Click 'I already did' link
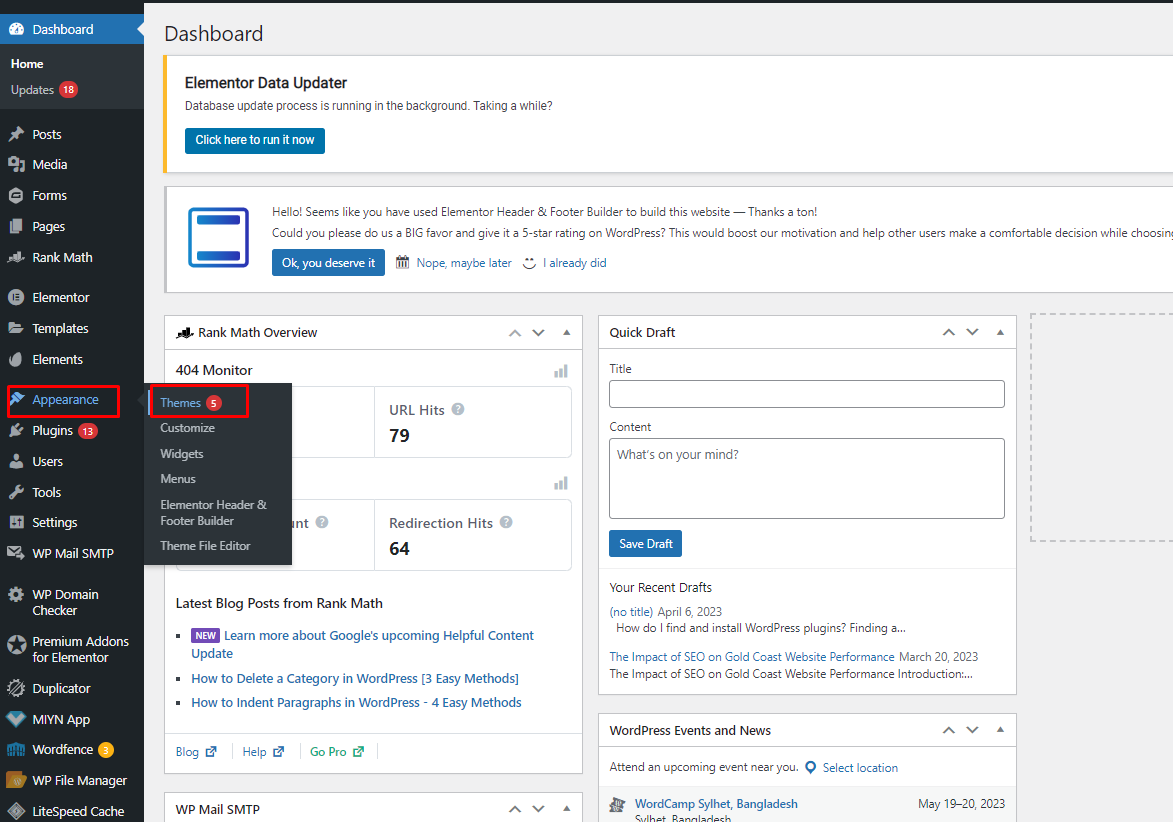 (575, 263)
